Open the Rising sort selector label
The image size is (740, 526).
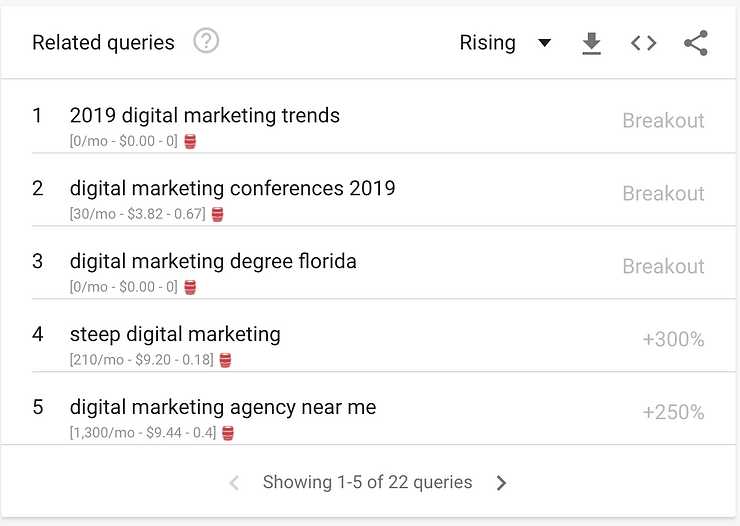pos(488,42)
